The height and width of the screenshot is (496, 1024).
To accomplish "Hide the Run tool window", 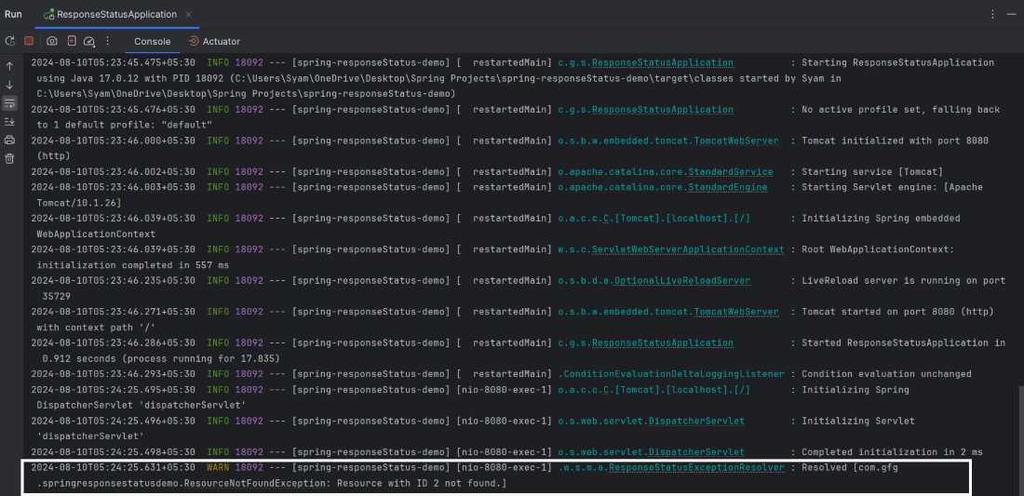I will 1012,14.
